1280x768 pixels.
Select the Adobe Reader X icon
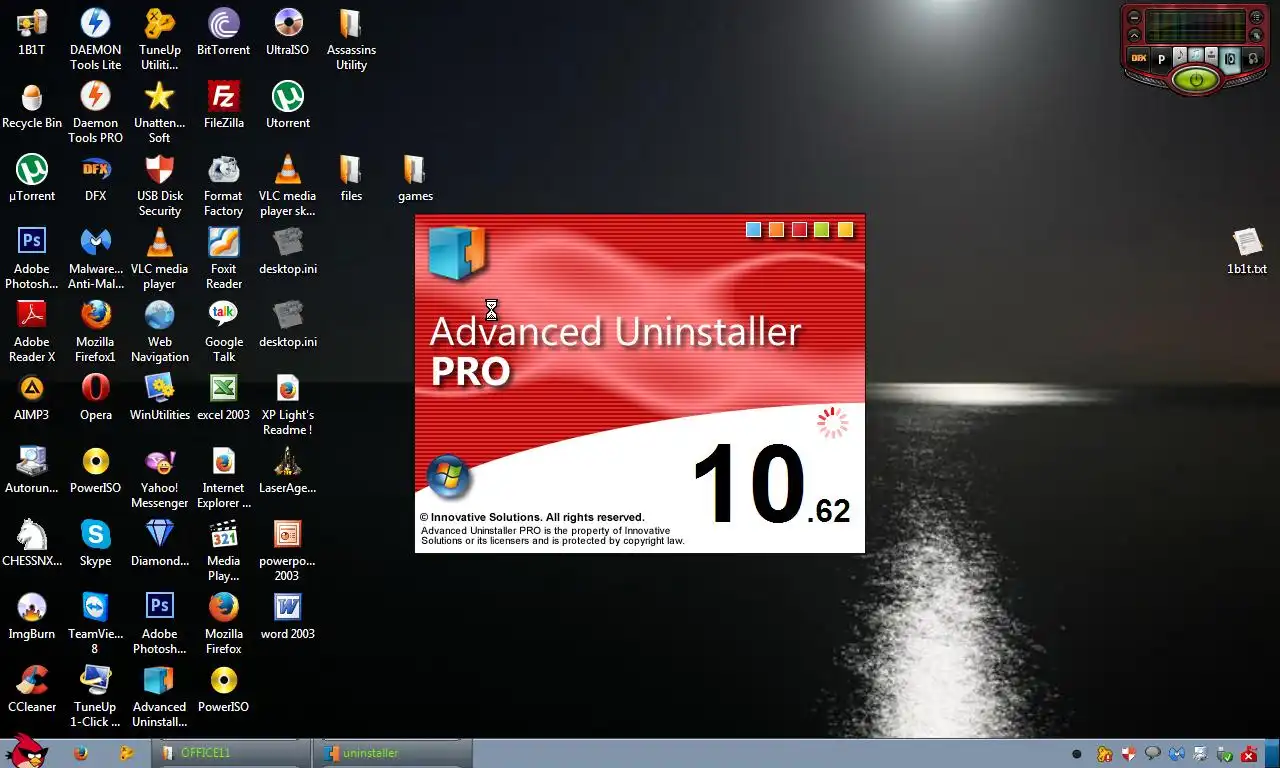(x=32, y=331)
